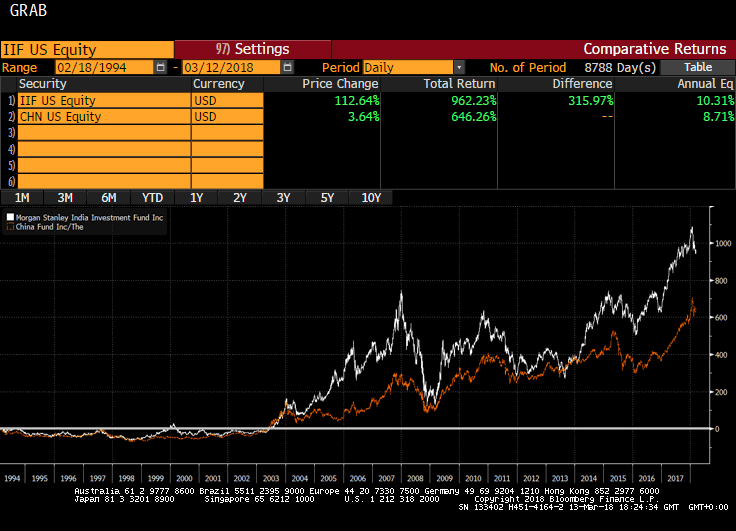Click USD currency cell for IIF
The image size is (736, 531).
pos(227,101)
